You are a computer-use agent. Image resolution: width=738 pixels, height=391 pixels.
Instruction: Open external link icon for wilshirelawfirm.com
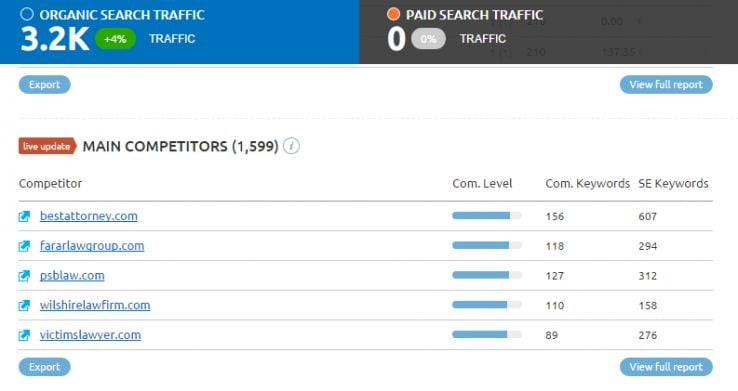click(24, 305)
